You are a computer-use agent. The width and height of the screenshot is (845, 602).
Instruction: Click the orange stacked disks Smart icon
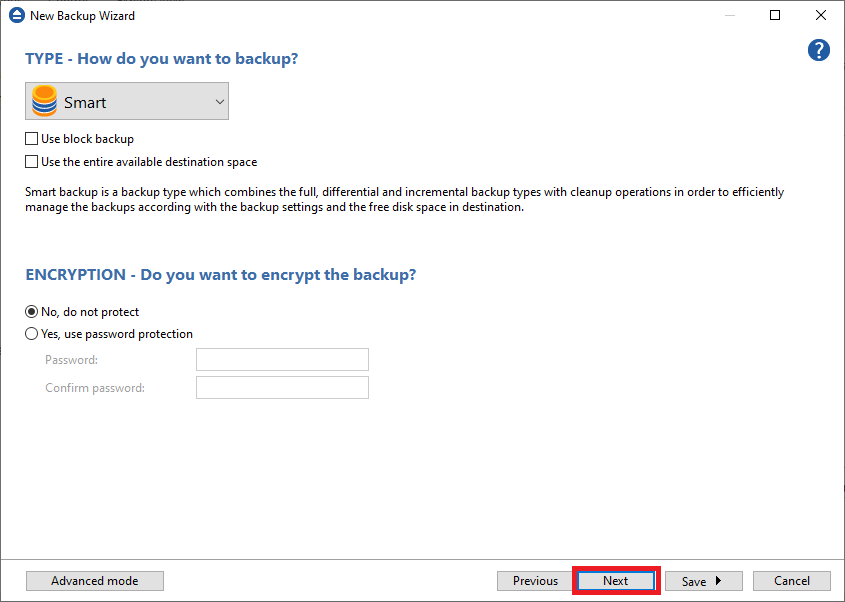click(x=44, y=102)
